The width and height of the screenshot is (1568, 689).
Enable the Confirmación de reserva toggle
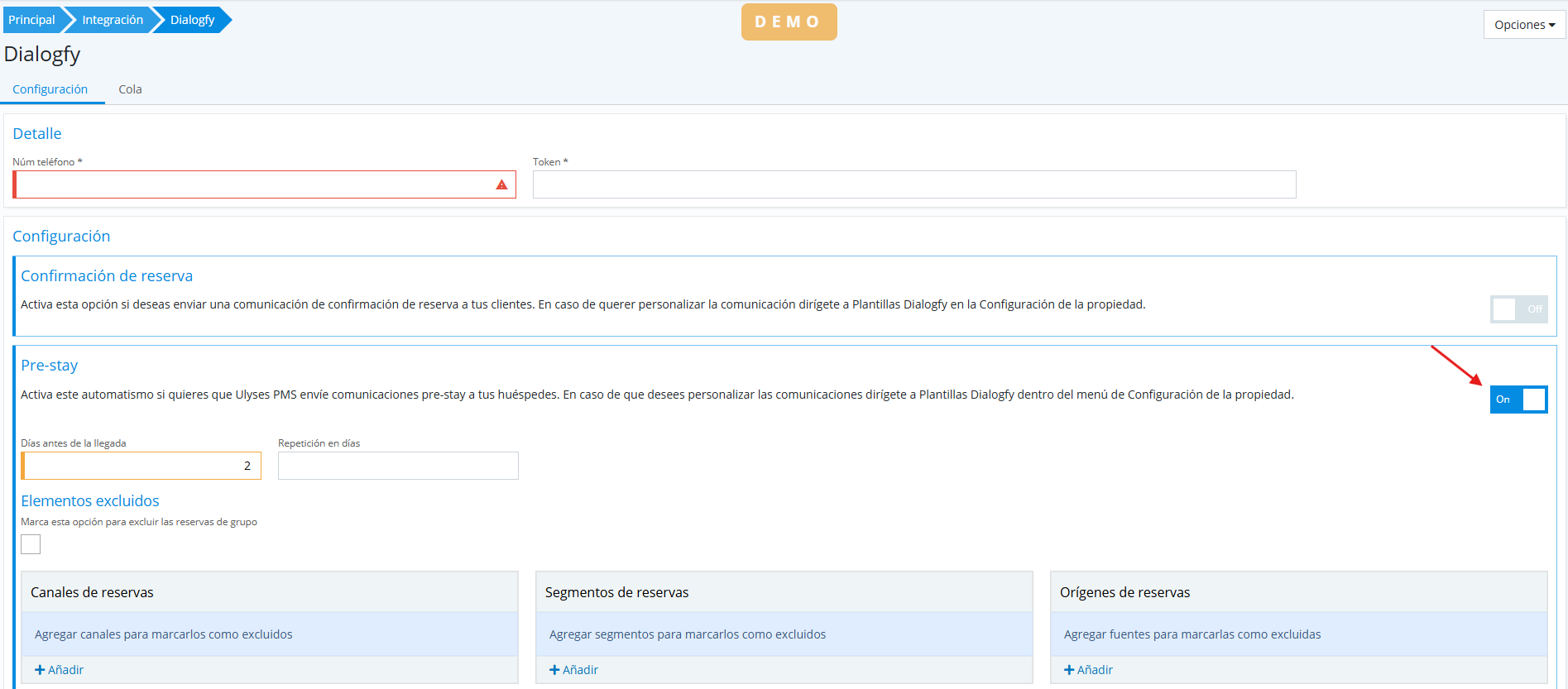click(x=1518, y=309)
